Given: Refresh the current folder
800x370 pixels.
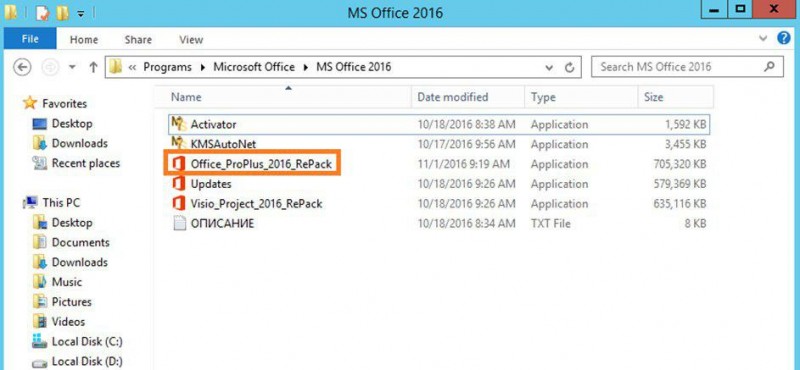Looking at the screenshot, I should (x=570, y=67).
